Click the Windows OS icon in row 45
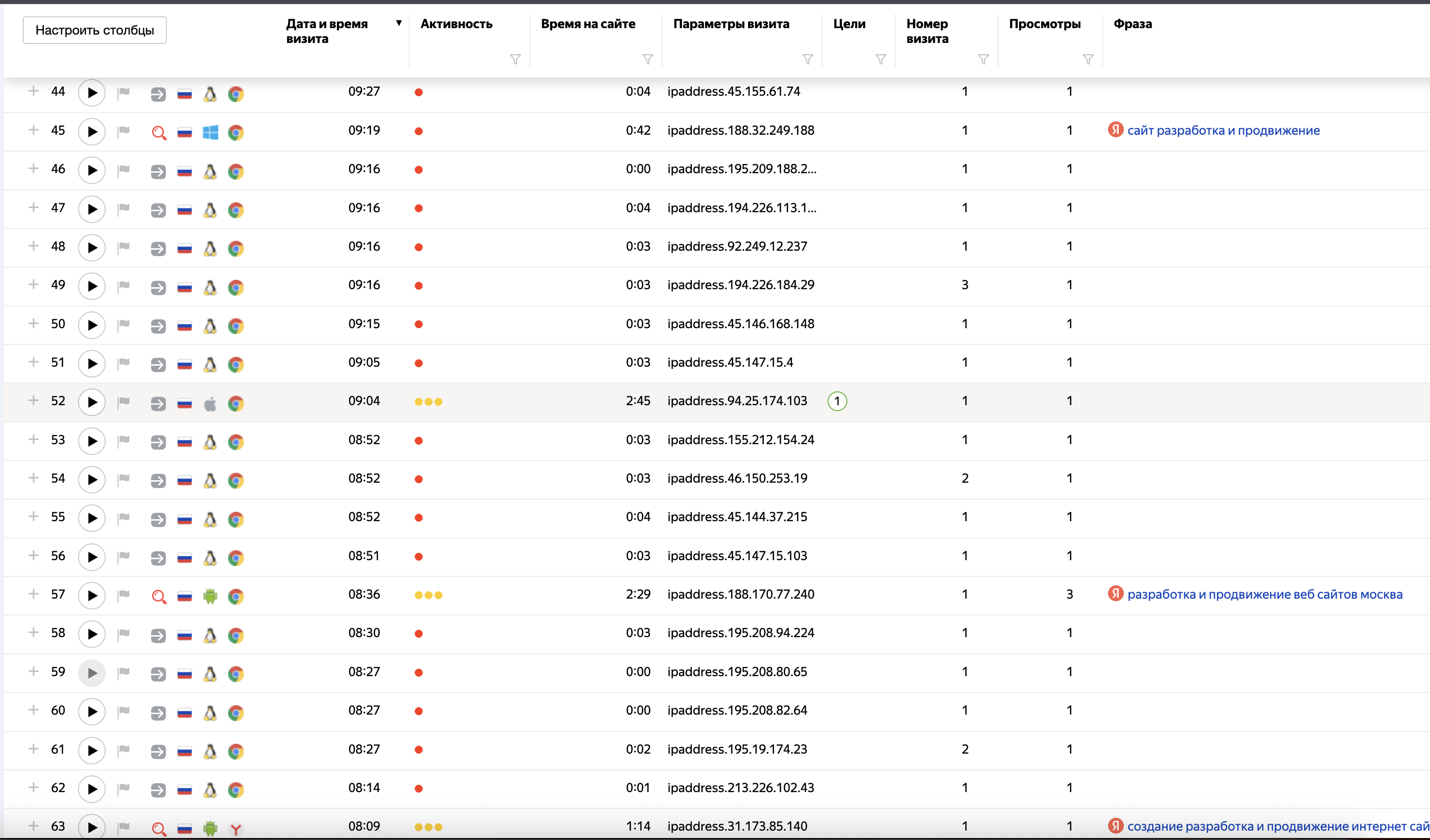The width and height of the screenshot is (1430, 840). tap(210, 133)
